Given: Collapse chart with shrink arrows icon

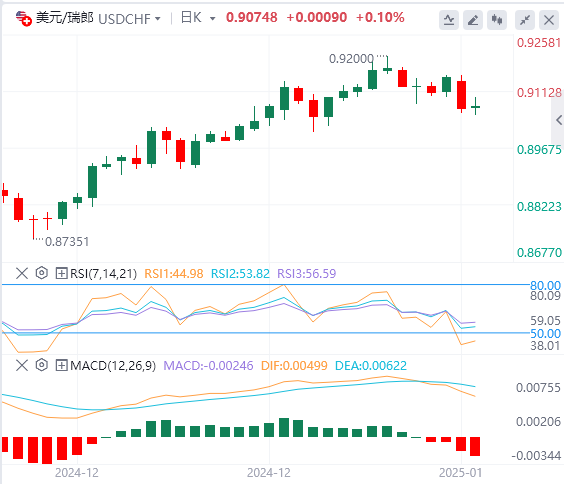Looking at the screenshot, I should click(x=525, y=20).
